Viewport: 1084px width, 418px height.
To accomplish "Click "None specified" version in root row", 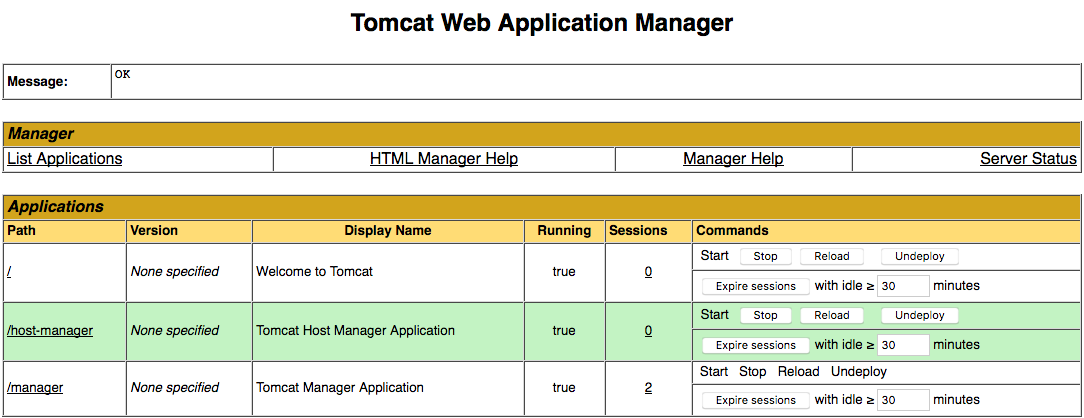I will tap(175, 272).
